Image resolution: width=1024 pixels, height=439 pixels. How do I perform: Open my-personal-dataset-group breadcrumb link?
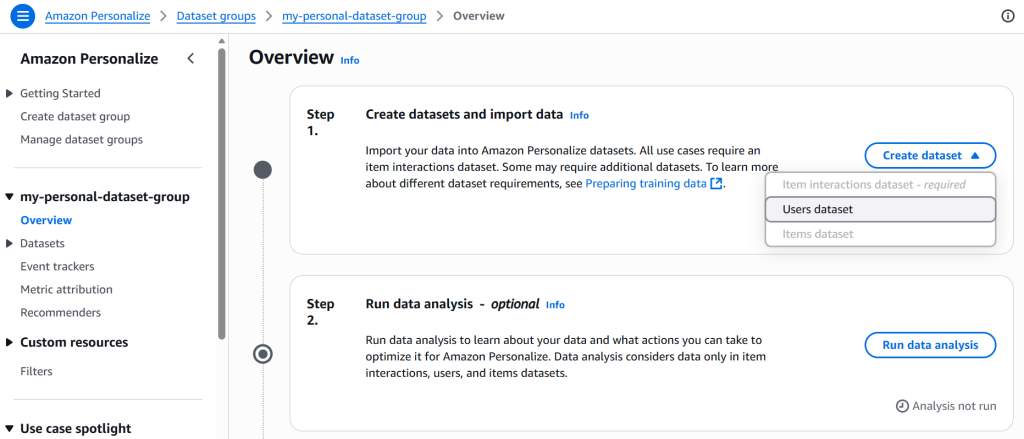(354, 16)
